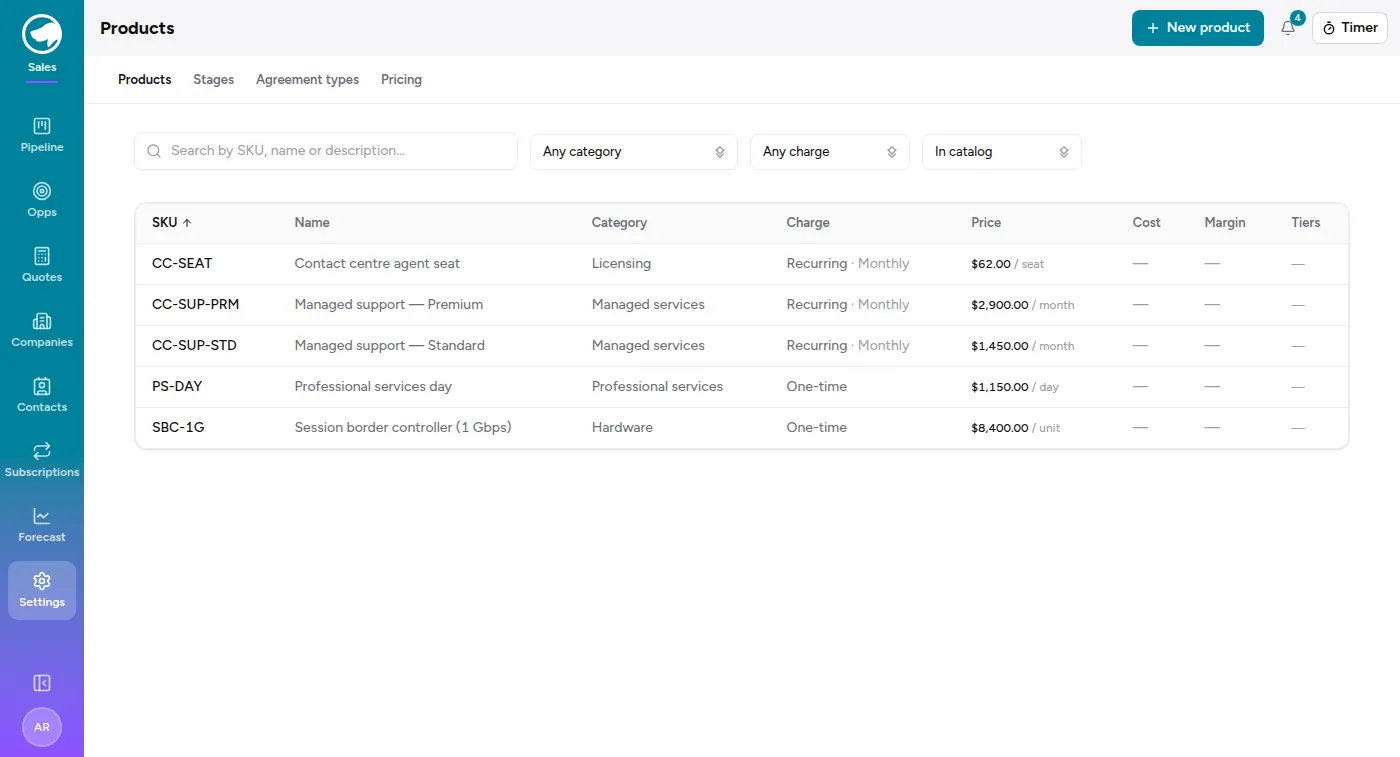The height and width of the screenshot is (757, 1400).
Task: Click the Price column header
Action: point(986,223)
